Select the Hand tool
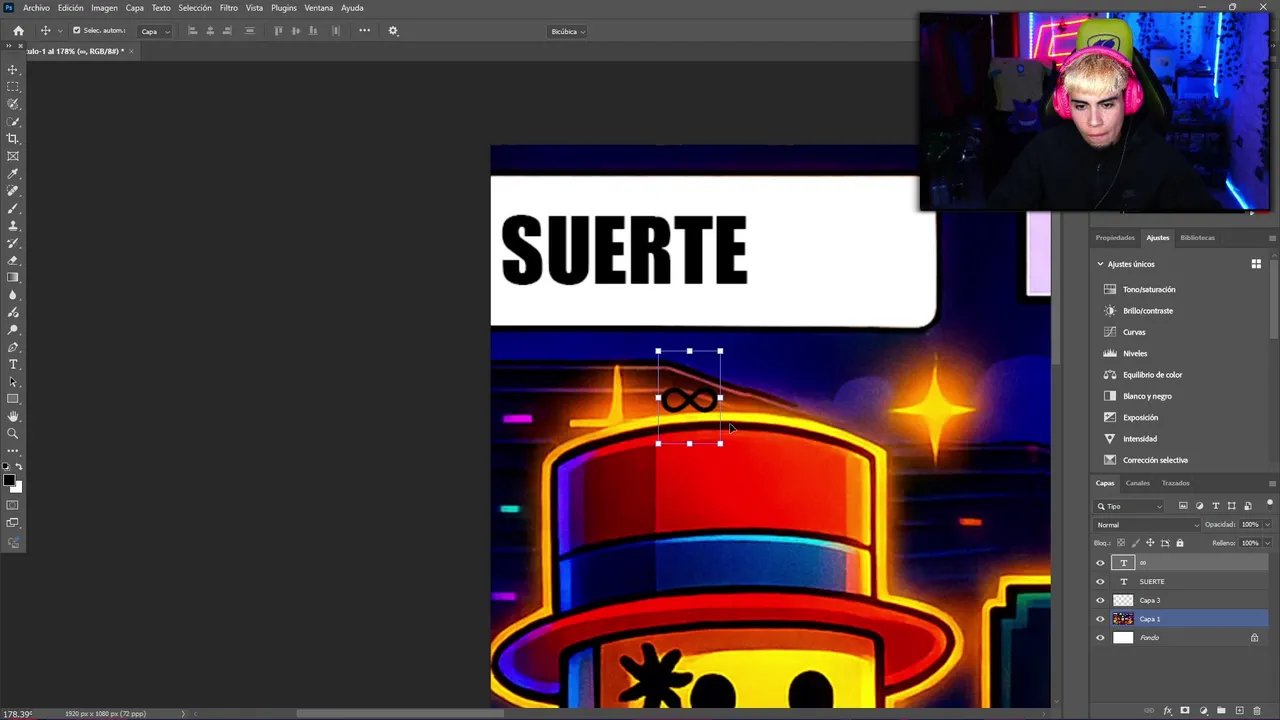 tap(13, 416)
